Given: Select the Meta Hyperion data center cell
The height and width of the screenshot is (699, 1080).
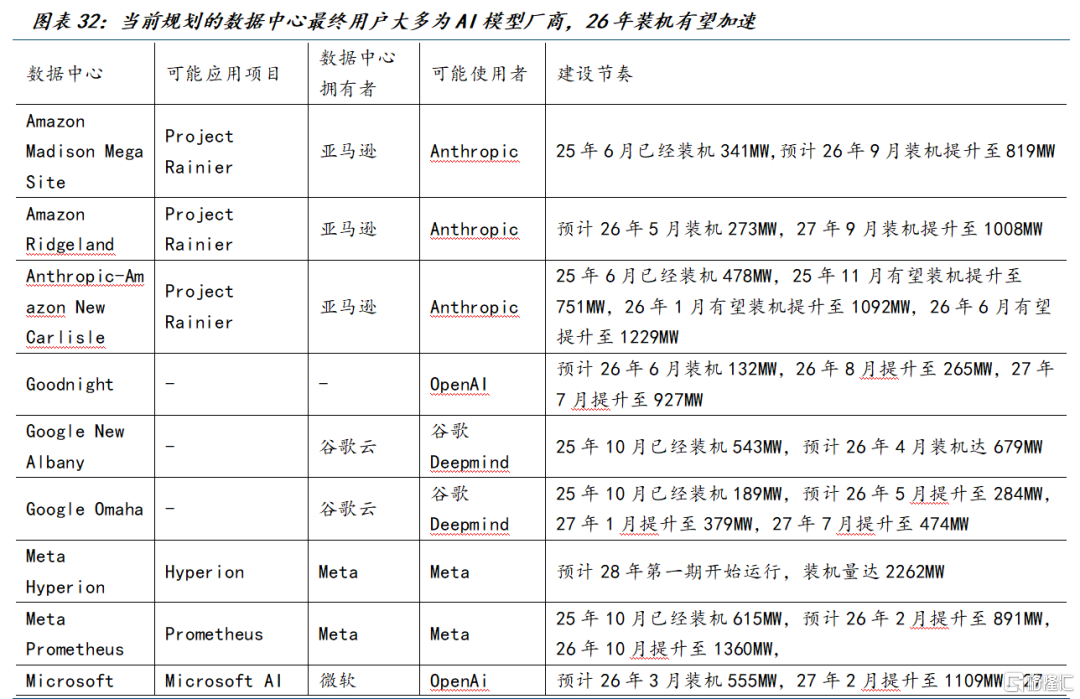Looking at the screenshot, I should tap(65, 571).
